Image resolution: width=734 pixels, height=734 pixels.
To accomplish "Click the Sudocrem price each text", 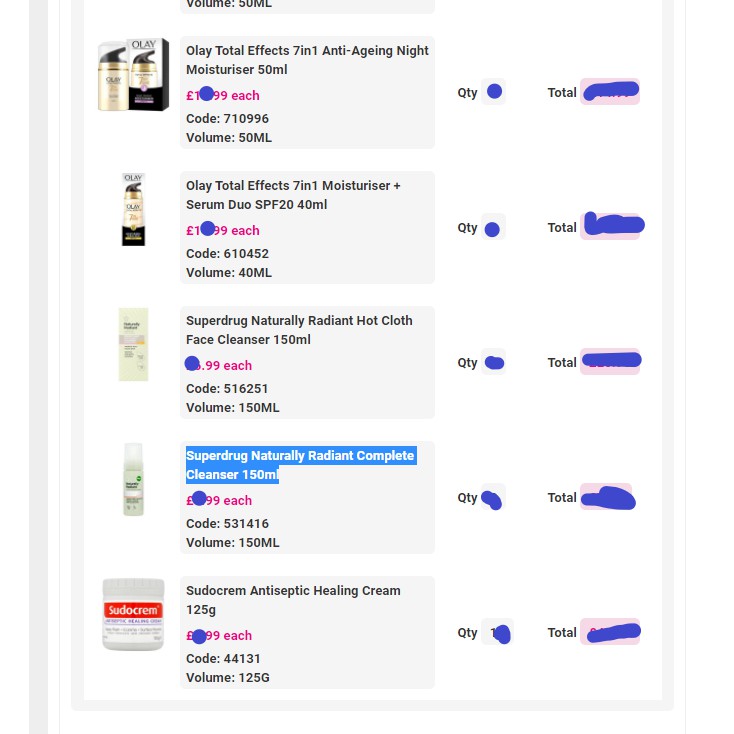I will click(x=220, y=636).
